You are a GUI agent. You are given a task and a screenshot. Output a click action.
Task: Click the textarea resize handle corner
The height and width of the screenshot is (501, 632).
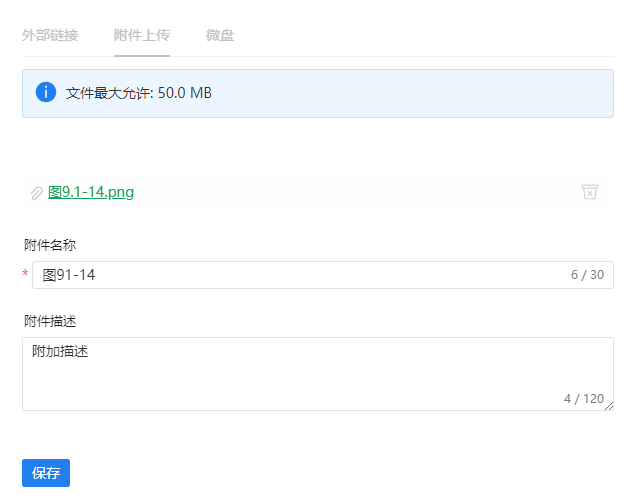coord(609,405)
